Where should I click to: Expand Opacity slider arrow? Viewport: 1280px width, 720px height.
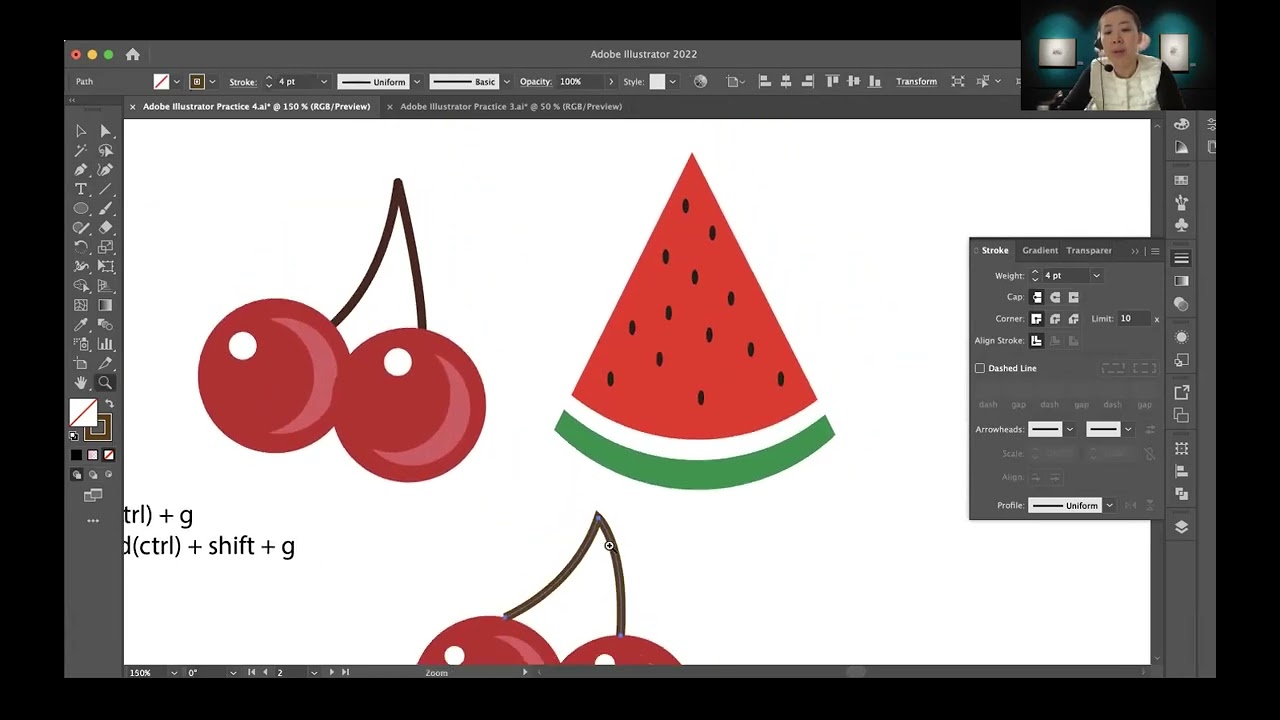(610, 82)
